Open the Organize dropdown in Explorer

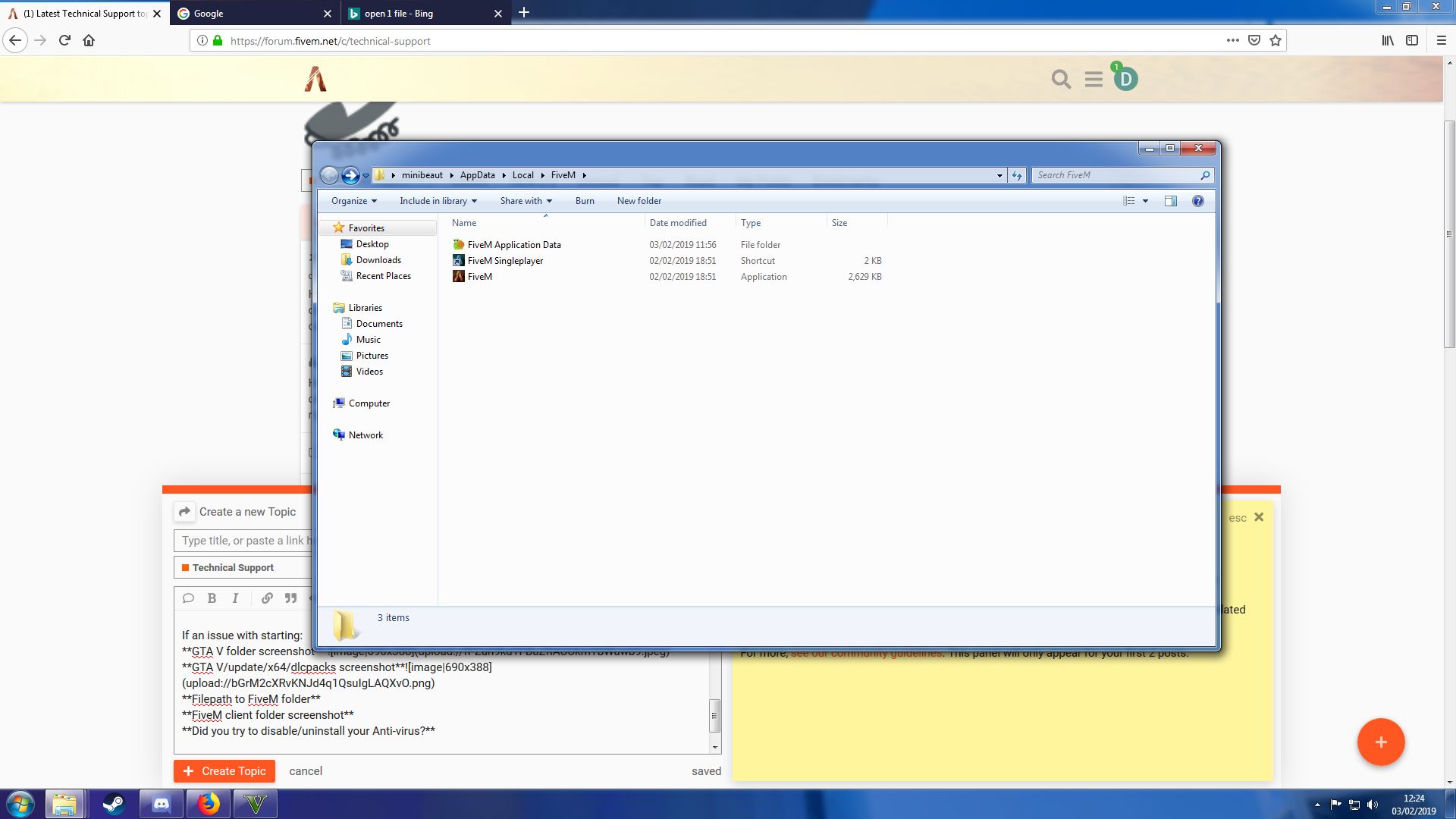click(353, 201)
